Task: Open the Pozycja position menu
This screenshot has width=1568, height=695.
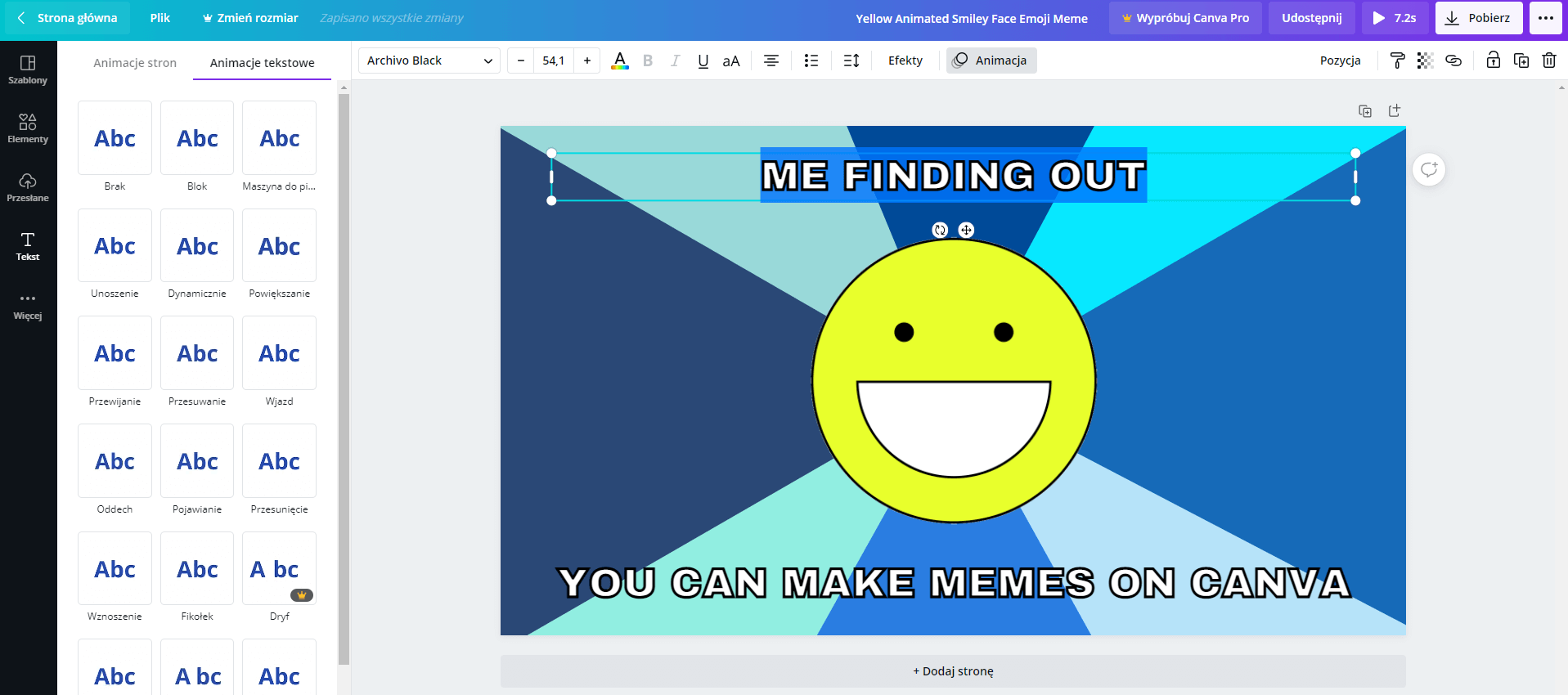Action: [x=1341, y=61]
